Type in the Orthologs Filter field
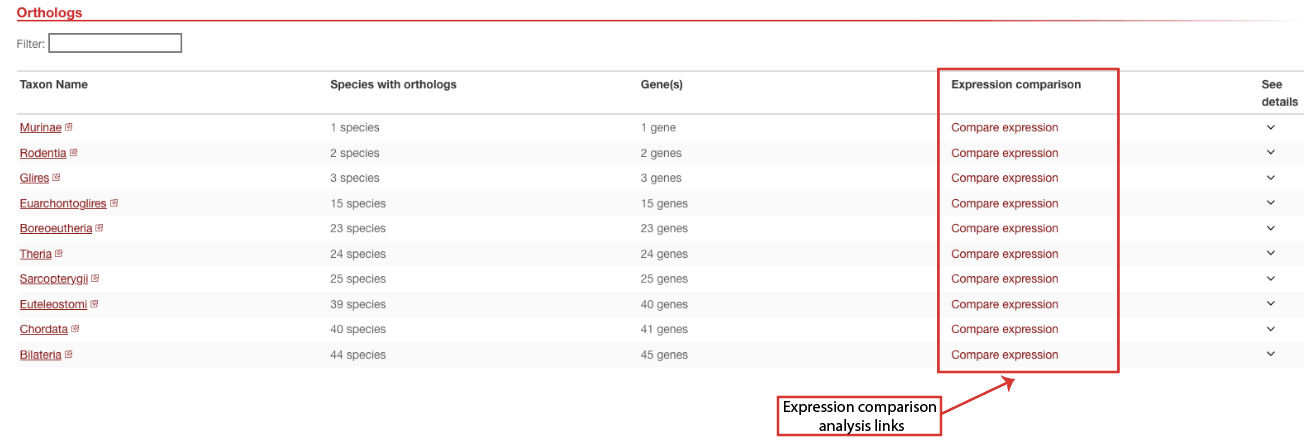The width and height of the screenshot is (1315, 445). point(115,43)
